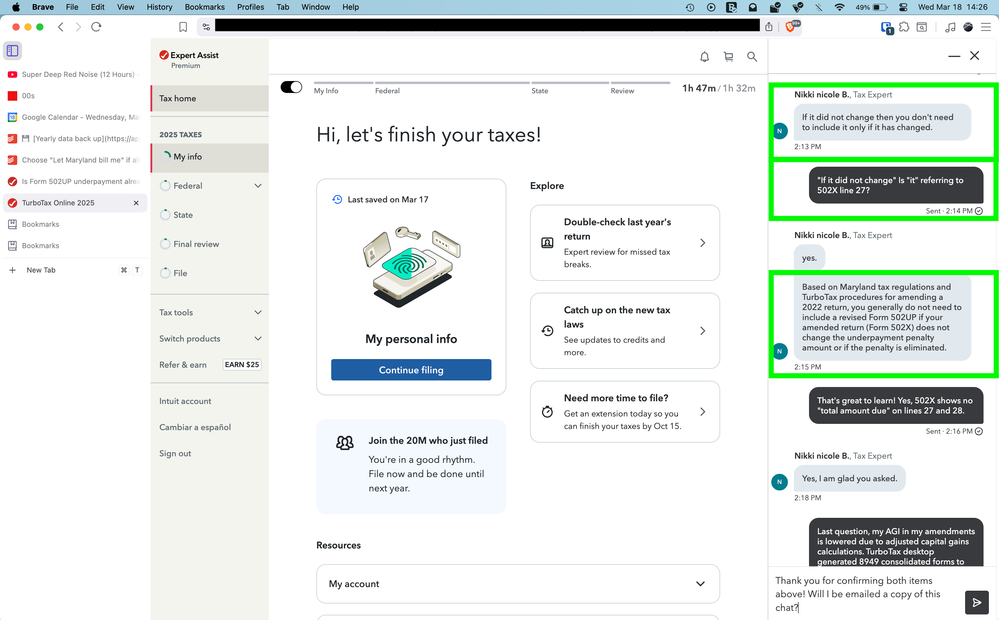Open the menu bar date and time
This screenshot has height=620, width=999.
coord(952,7)
